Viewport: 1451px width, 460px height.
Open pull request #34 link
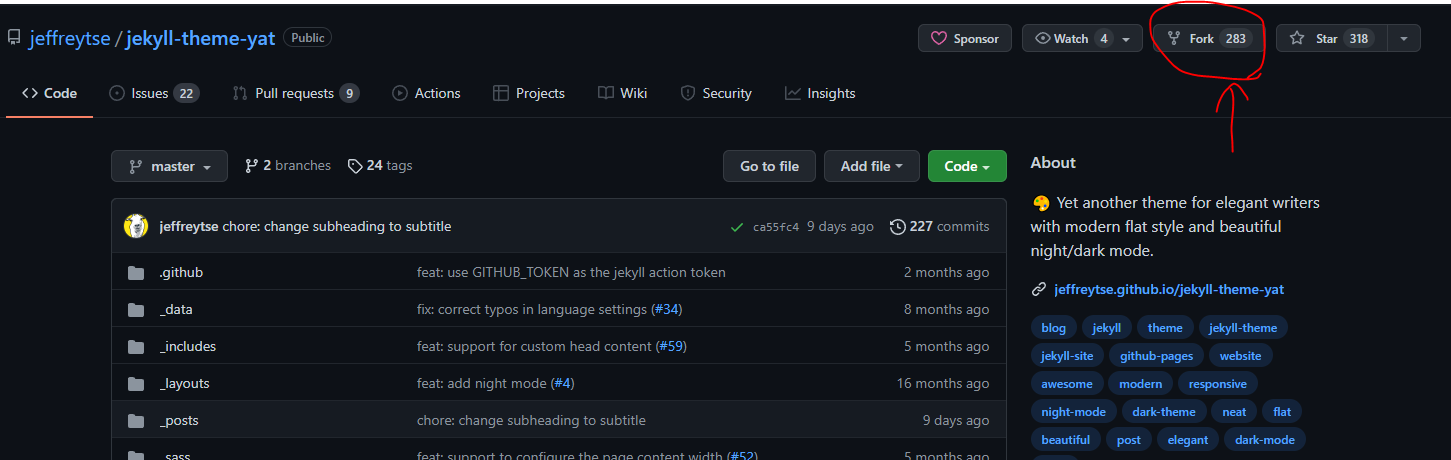pos(667,309)
